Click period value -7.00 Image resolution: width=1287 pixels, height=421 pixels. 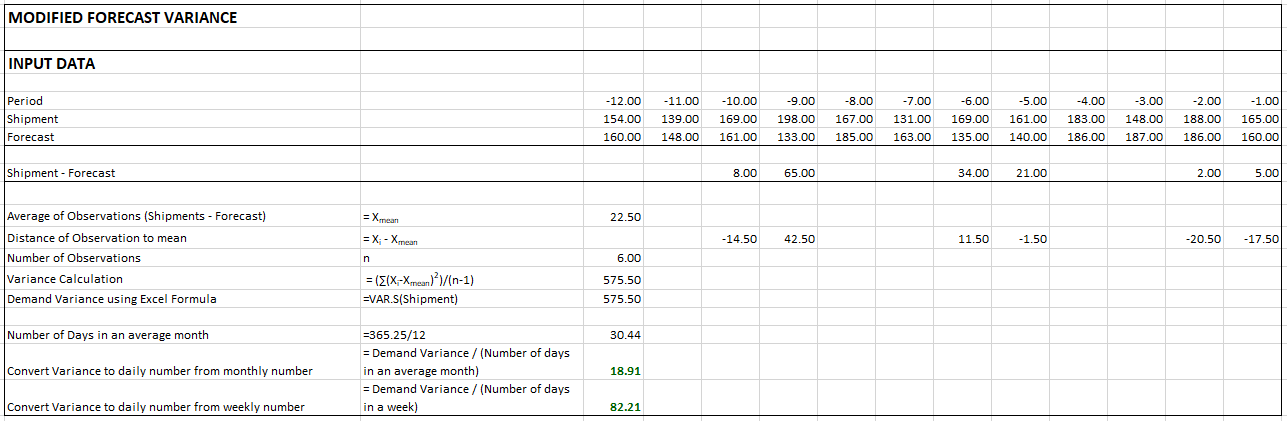(x=916, y=101)
